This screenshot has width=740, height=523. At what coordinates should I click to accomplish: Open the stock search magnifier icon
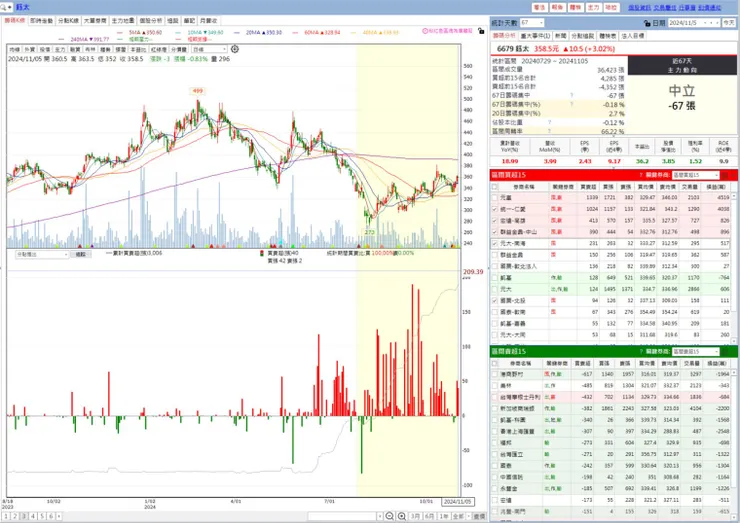(3, 7)
